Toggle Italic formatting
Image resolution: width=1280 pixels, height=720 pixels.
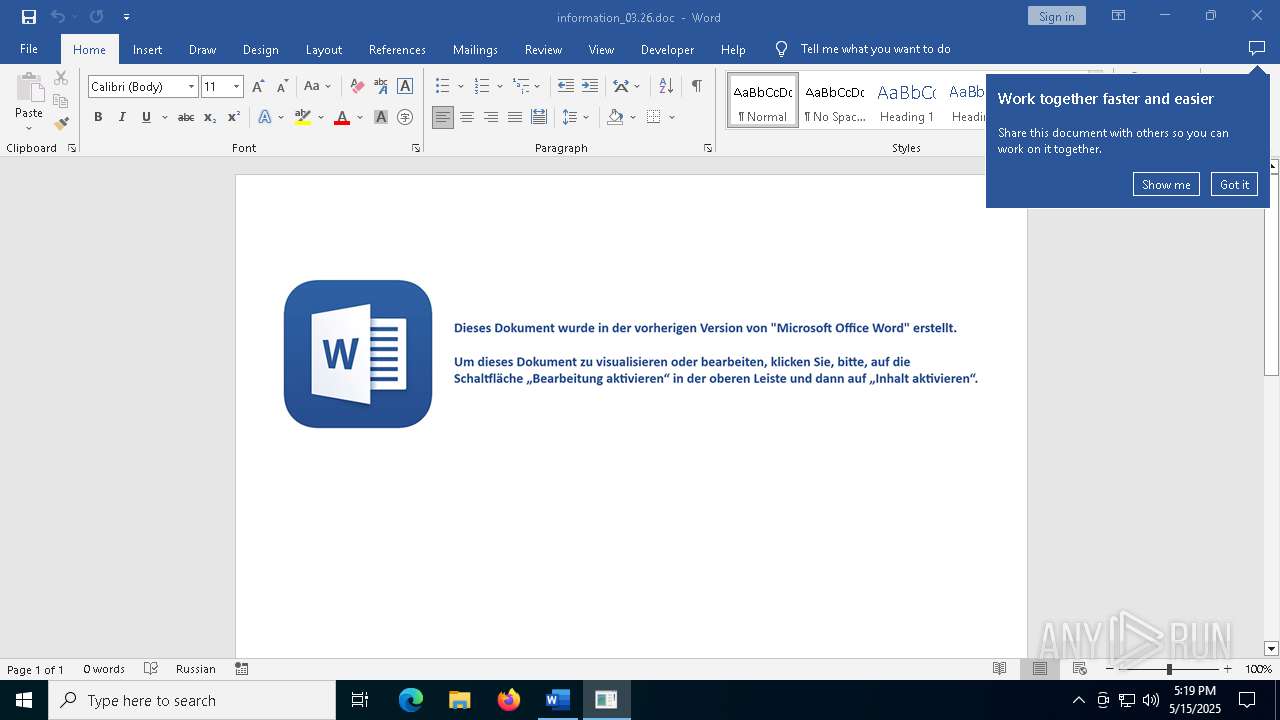point(122,117)
